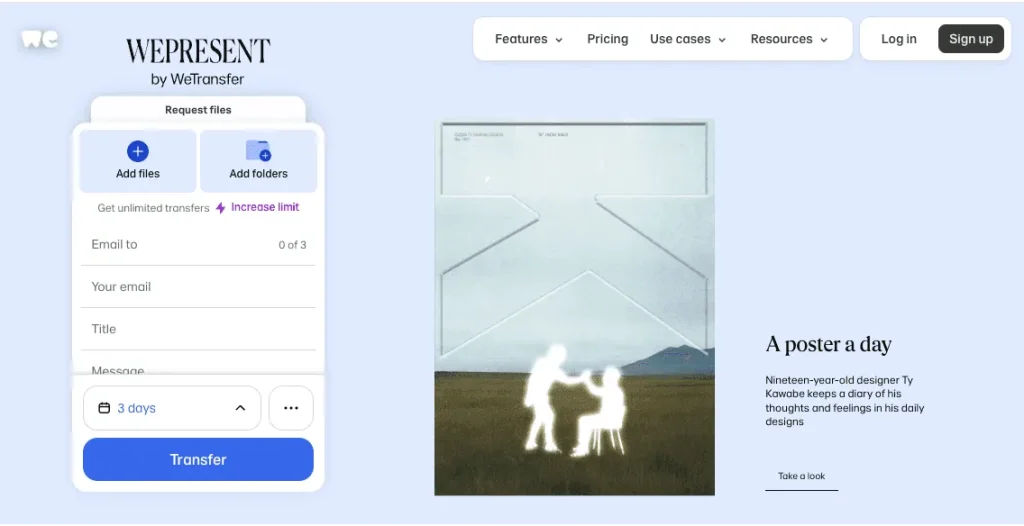The image size is (1024, 526).
Task: Click the Sign up button
Action: click(x=970, y=39)
